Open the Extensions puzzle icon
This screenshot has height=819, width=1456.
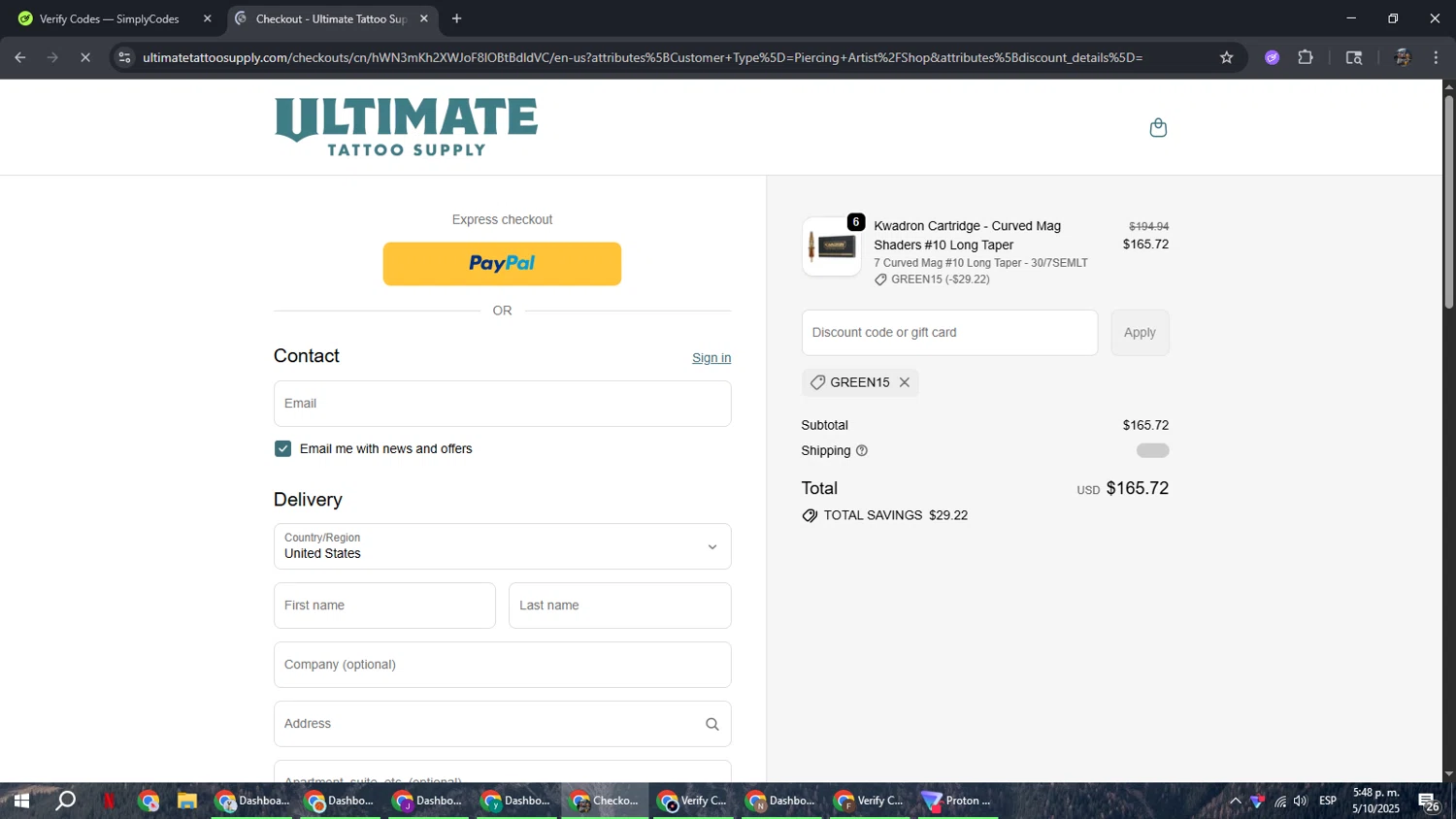[x=1306, y=57]
